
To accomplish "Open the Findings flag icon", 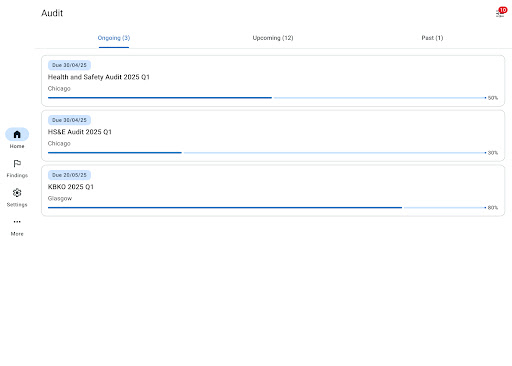I will (x=17, y=164).
